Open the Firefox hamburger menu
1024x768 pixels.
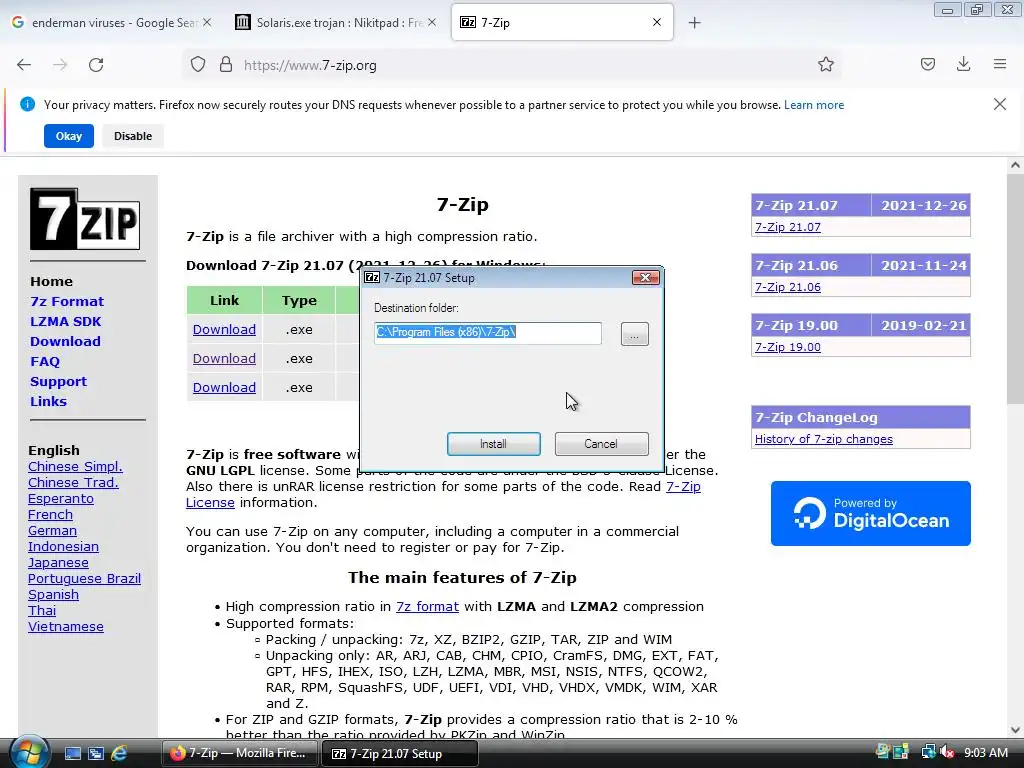pyautogui.click(x=1000, y=65)
